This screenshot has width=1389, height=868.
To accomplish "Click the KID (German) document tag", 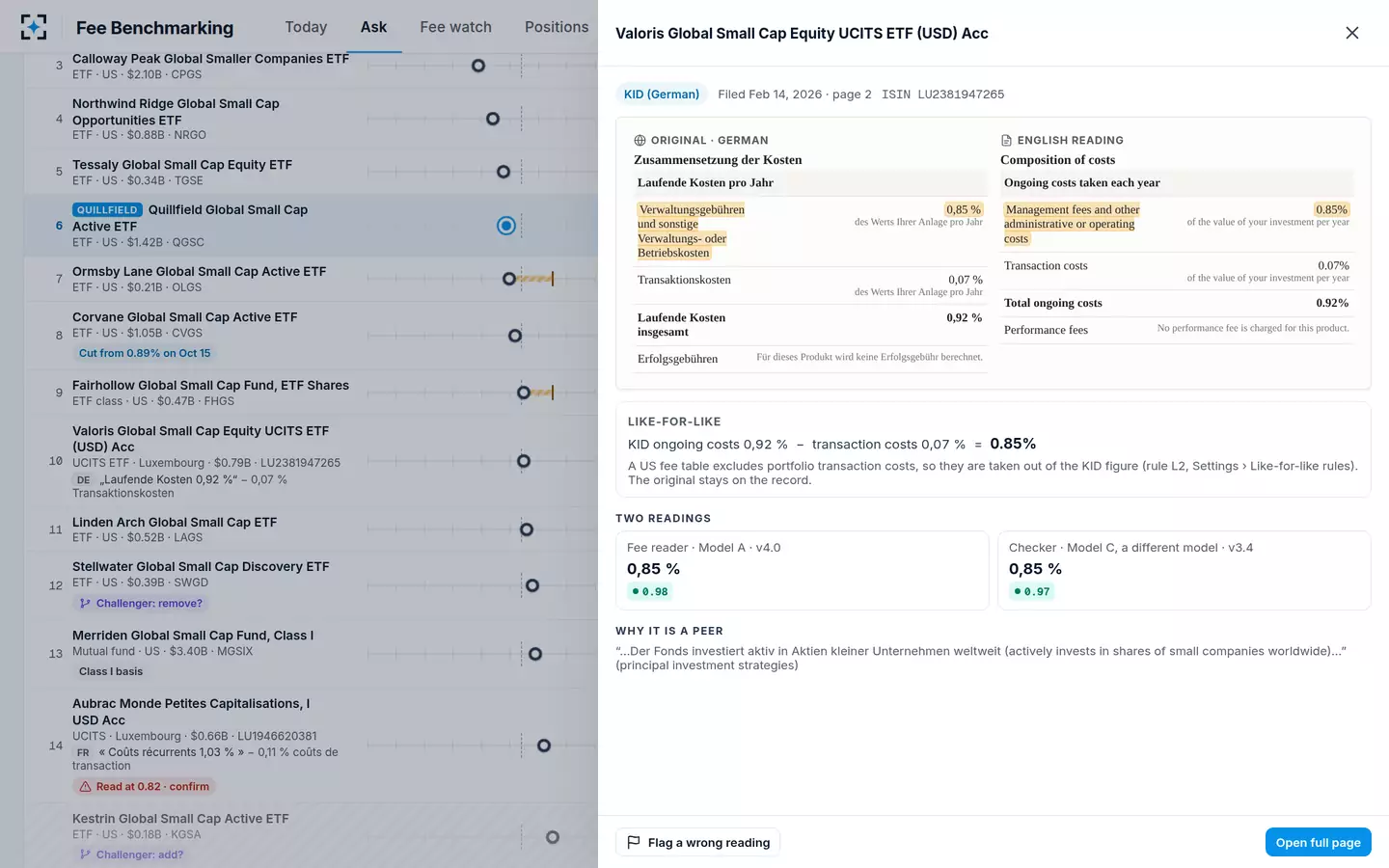I will 662,94.
